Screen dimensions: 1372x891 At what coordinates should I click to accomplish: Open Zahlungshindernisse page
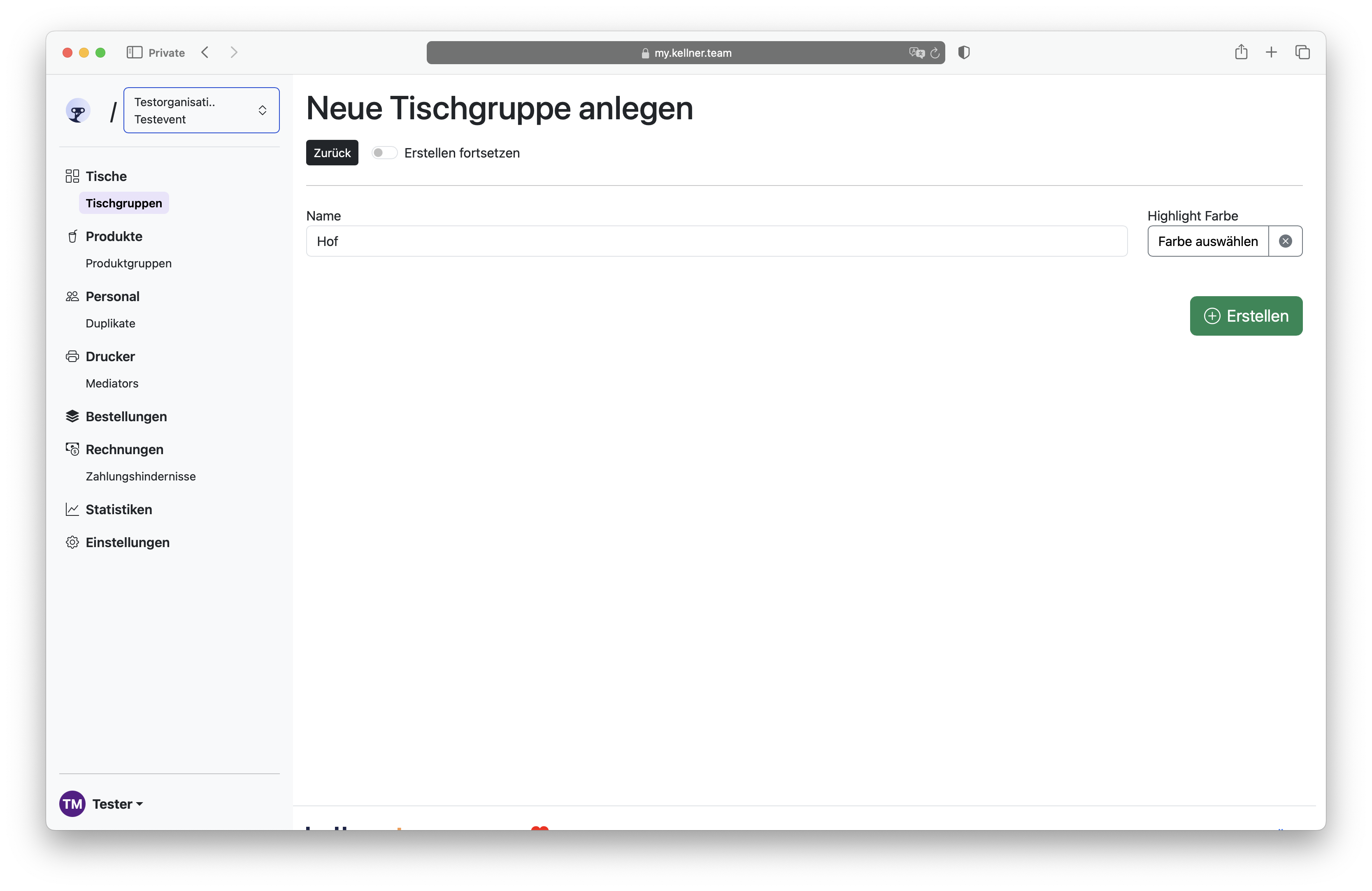pyautogui.click(x=141, y=476)
